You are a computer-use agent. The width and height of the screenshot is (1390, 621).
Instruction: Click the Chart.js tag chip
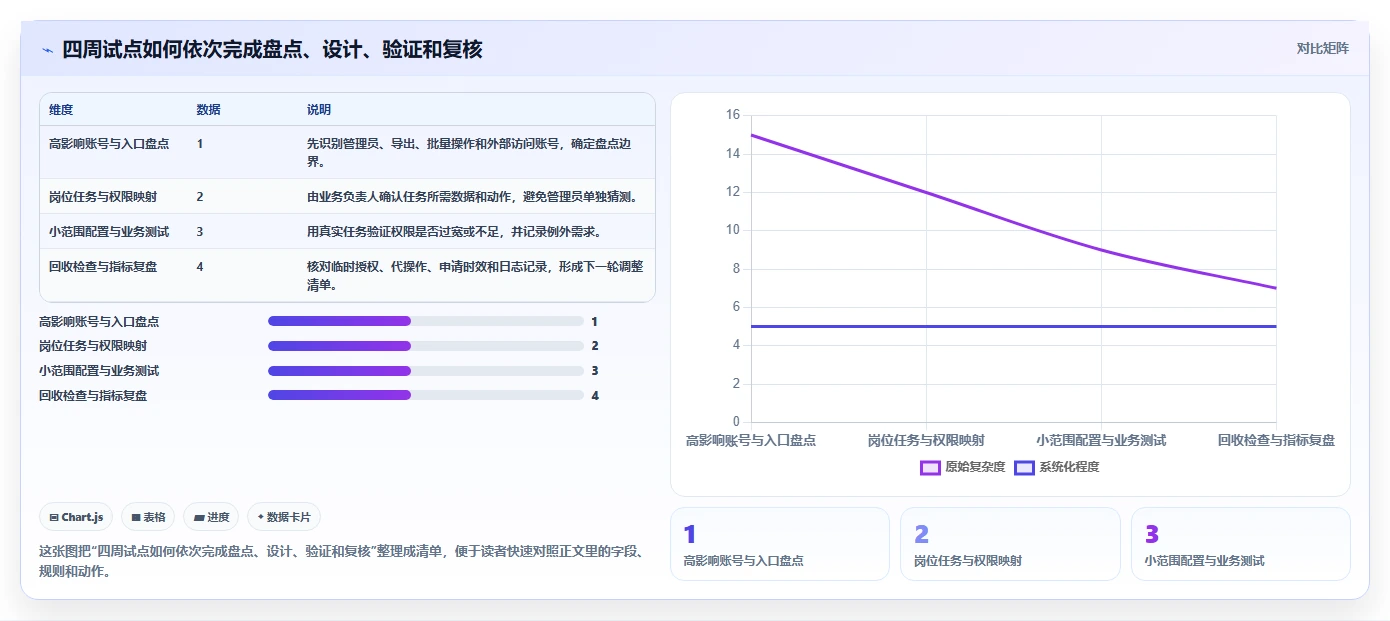tap(76, 517)
